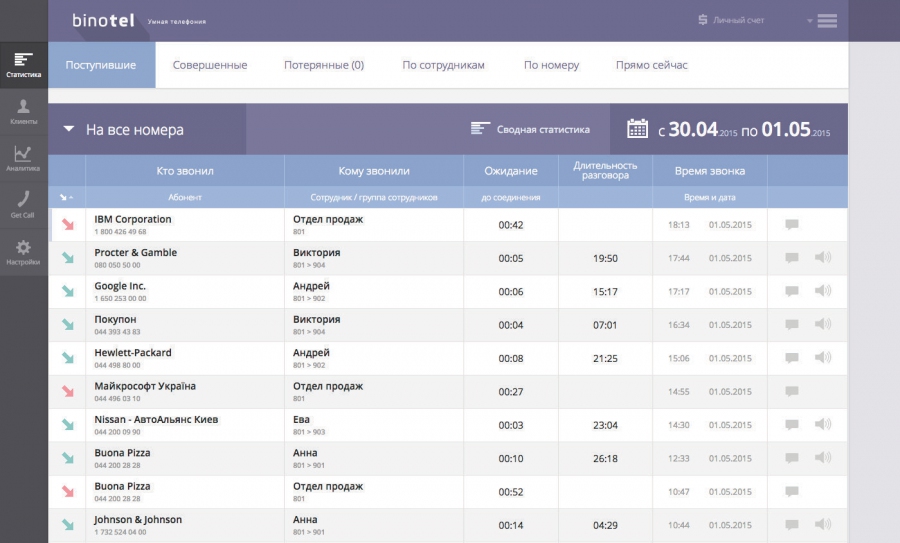Click phone number 1 650 253 00 00
The width and height of the screenshot is (900, 543).
coord(121,298)
